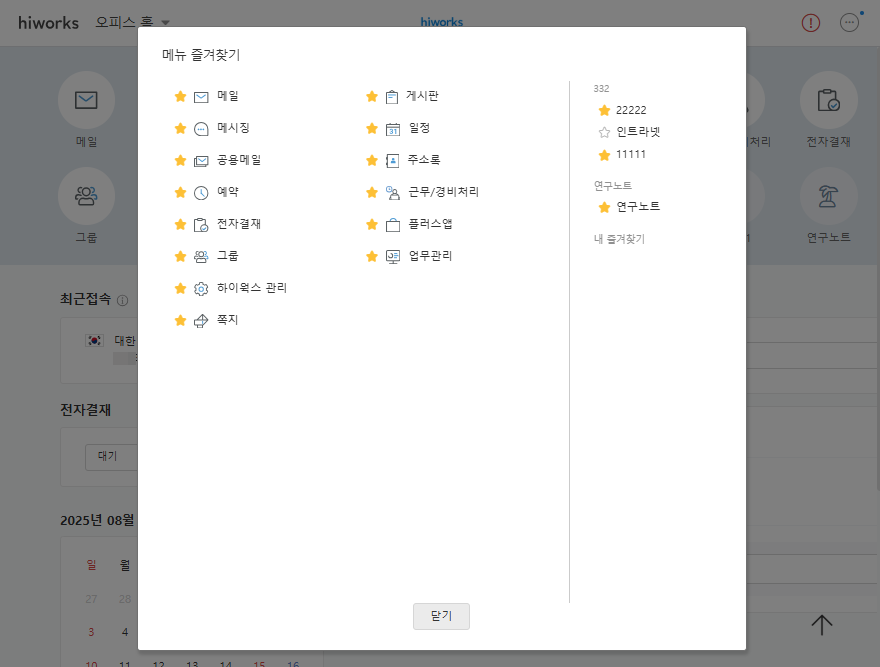Expand the 오피스 홈 dropdown arrow
880x667 pixels.
(166, 23)
